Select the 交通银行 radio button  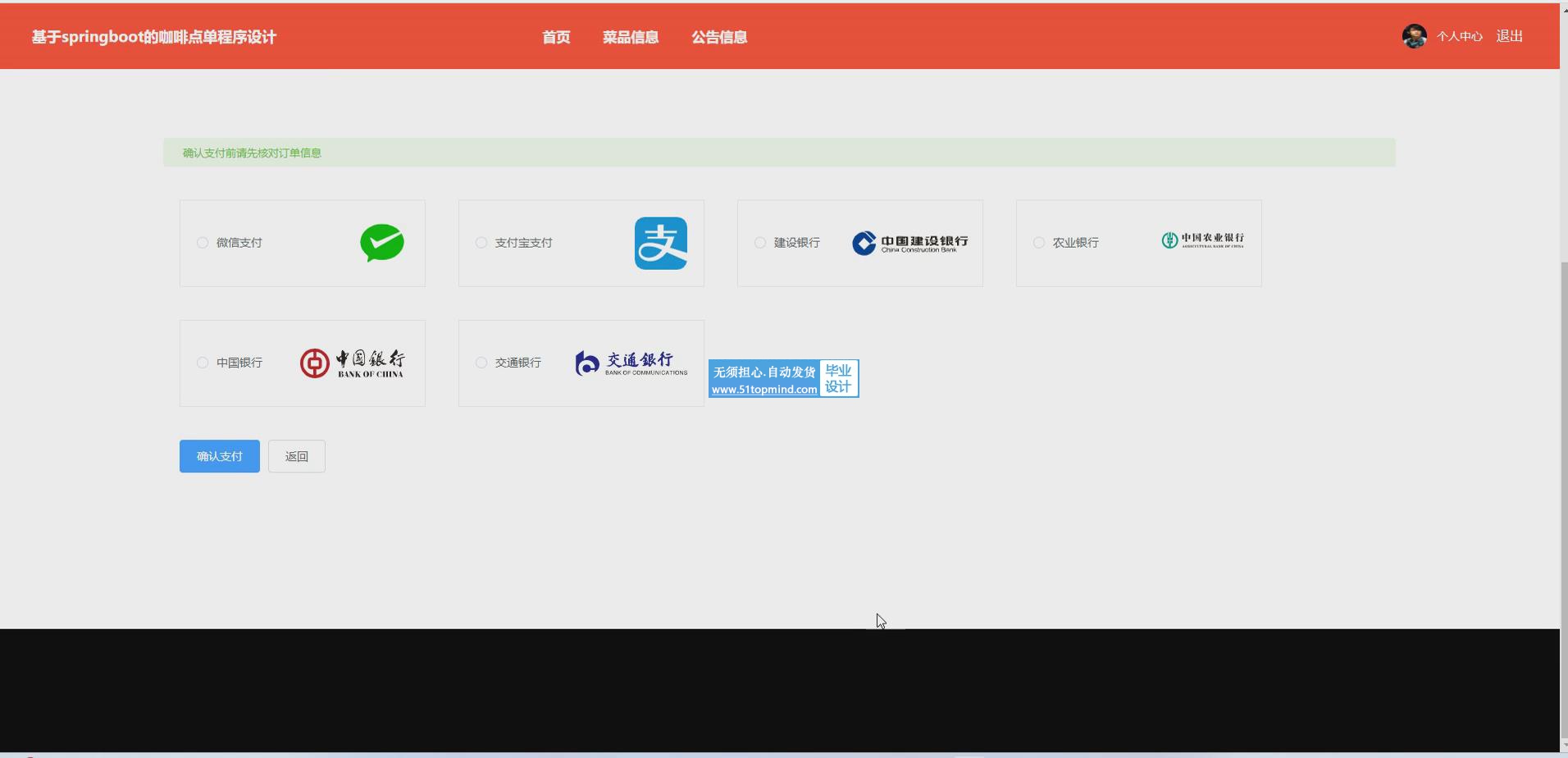coord(481,363)
